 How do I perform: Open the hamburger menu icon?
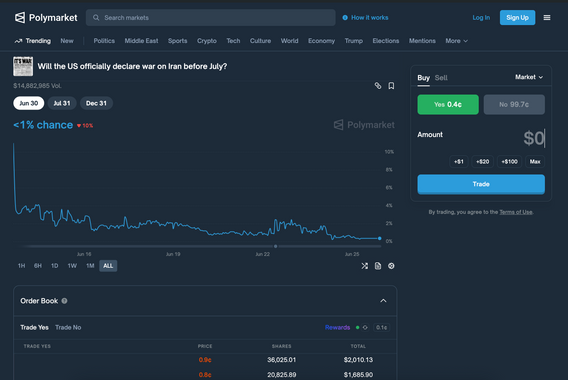click(547, 17)
